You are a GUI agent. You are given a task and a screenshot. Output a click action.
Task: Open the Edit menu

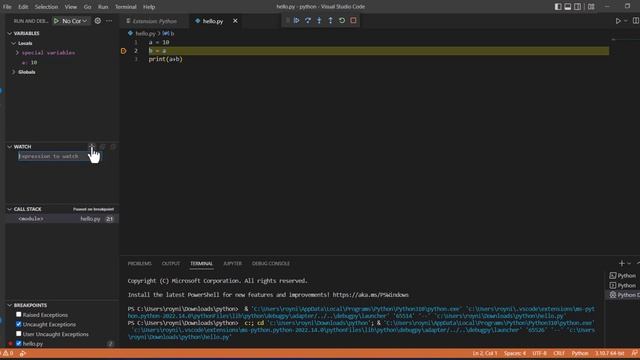pyautogui.click(x=23, y=7)
